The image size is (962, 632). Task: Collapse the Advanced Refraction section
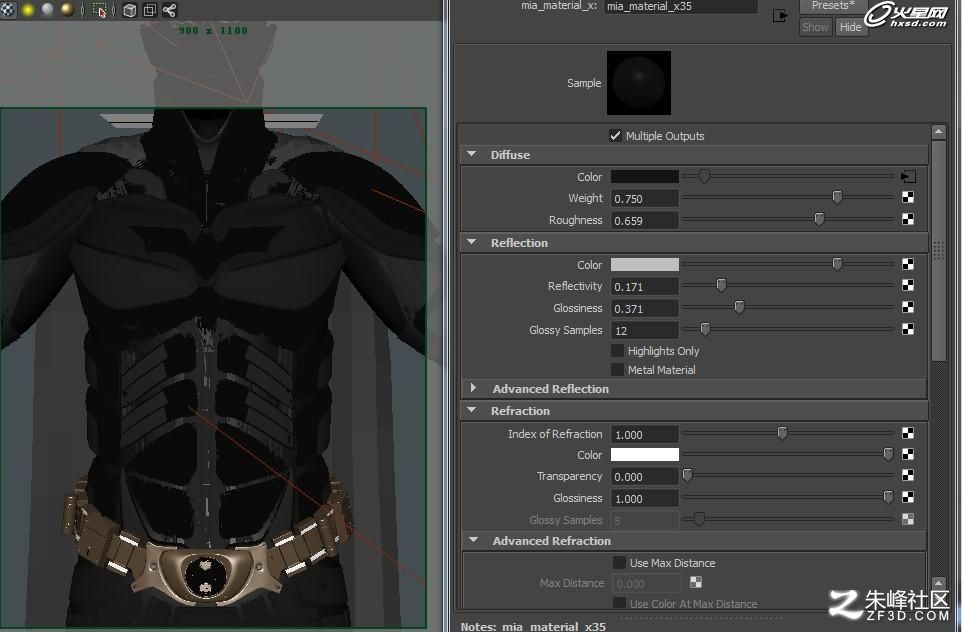click(473, 540)
